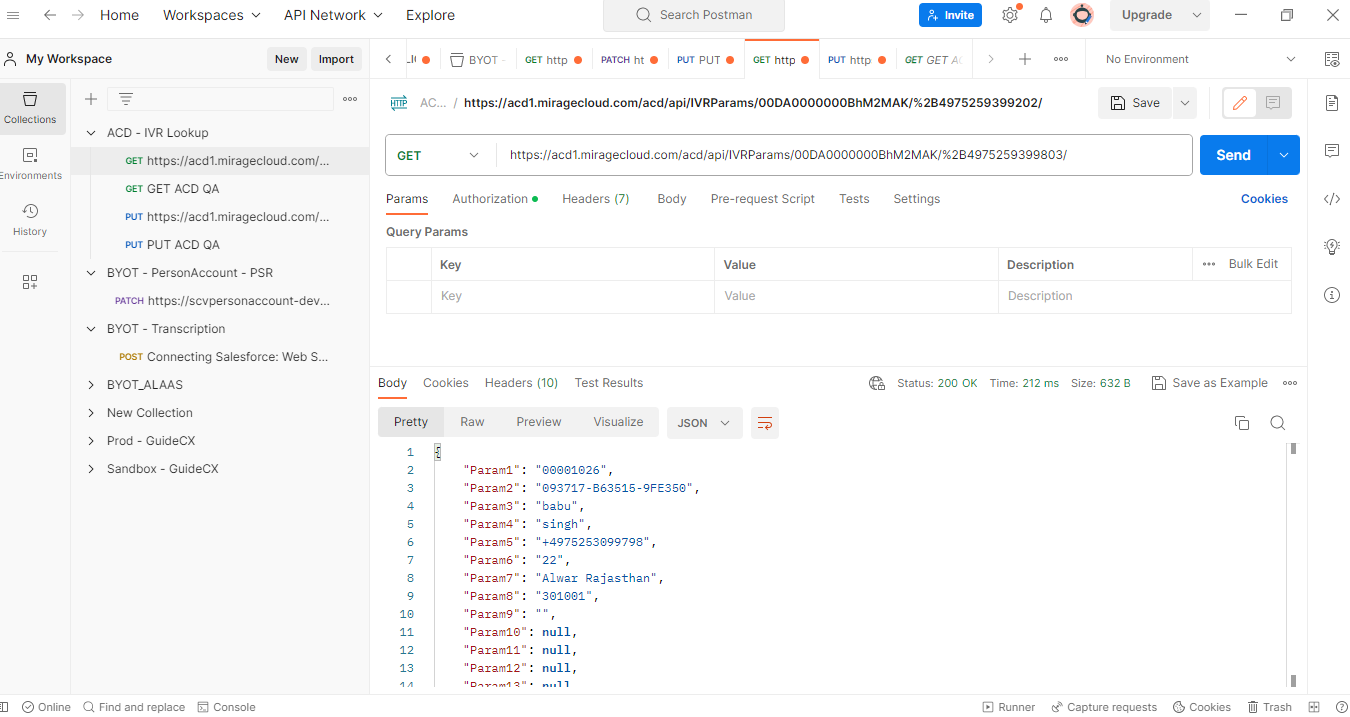The image size is (1350, 717).
Task: Open related info lightbulb icon
Action: pos(1332,247)
